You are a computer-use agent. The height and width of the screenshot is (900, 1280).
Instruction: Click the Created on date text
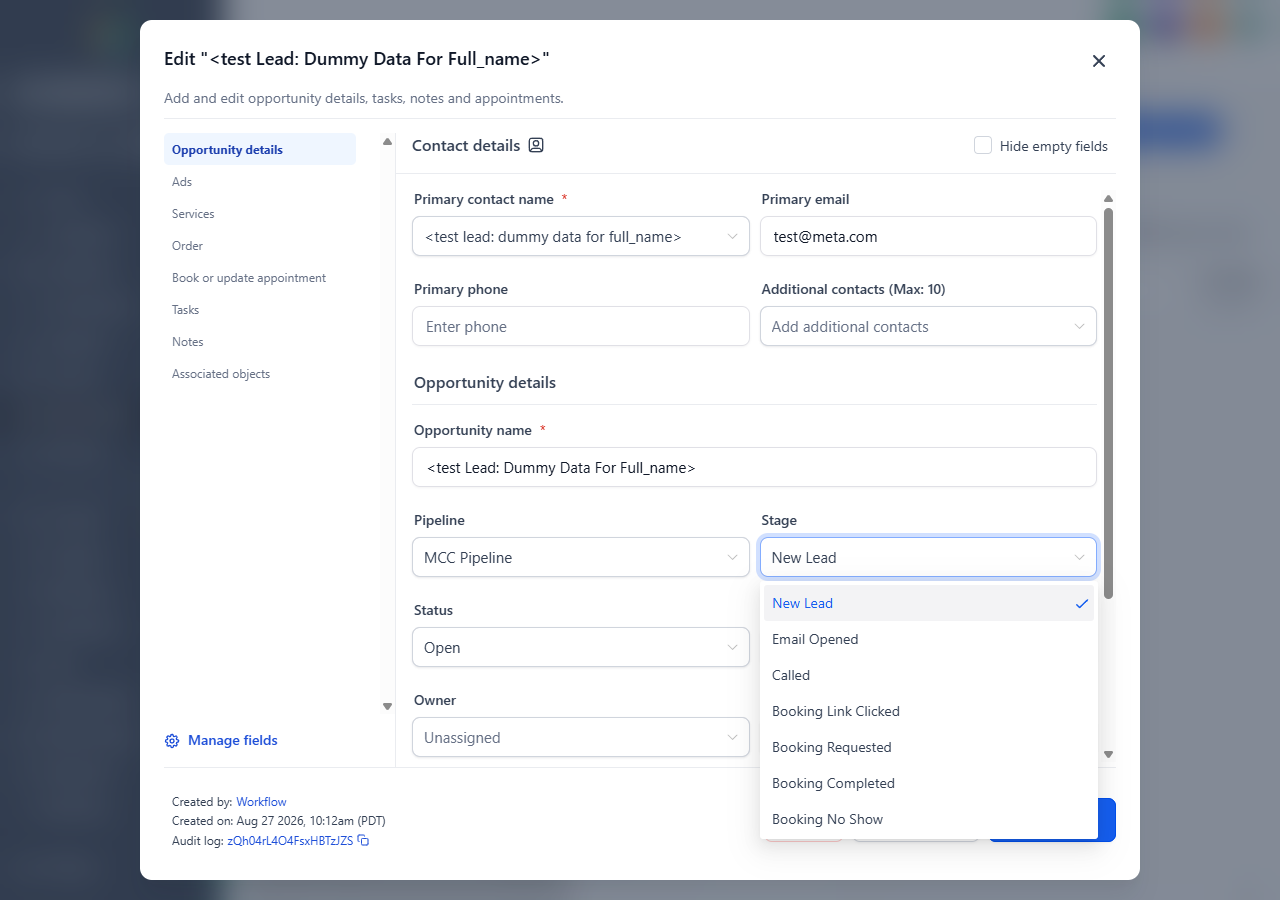click(279, 821)
